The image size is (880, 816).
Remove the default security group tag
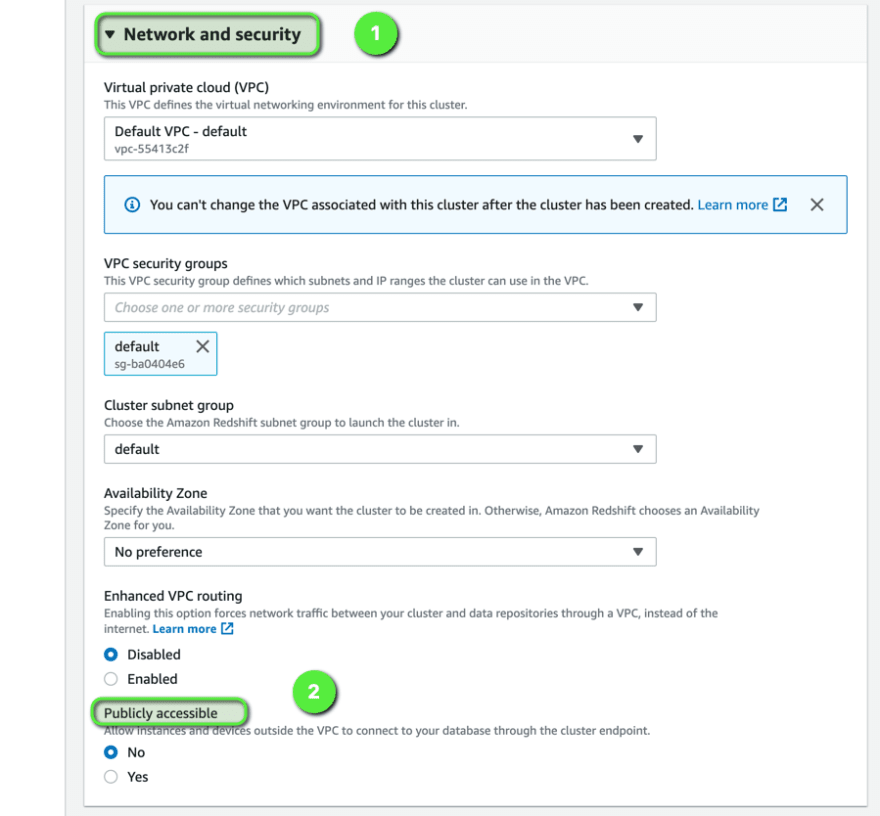[x=203, y=346]
